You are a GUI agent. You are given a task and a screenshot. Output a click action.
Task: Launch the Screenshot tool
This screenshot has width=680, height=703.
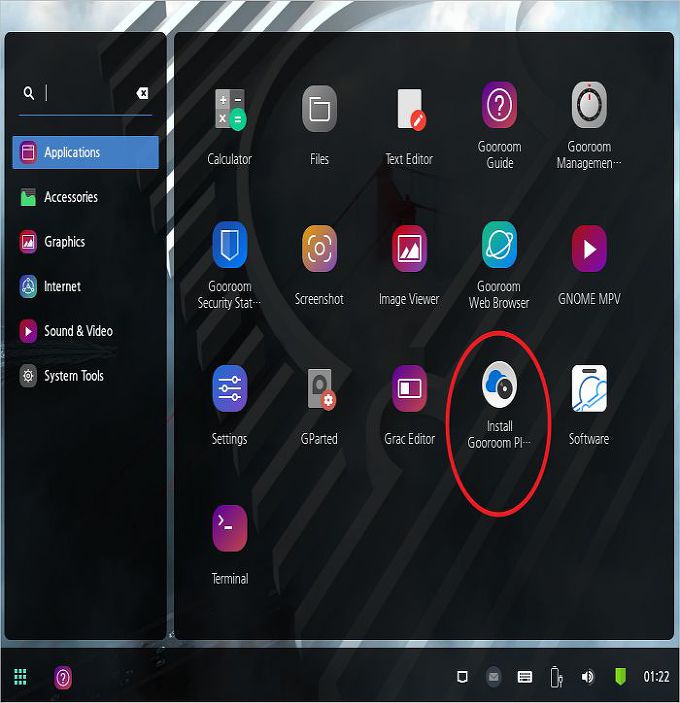click(319, 249)
